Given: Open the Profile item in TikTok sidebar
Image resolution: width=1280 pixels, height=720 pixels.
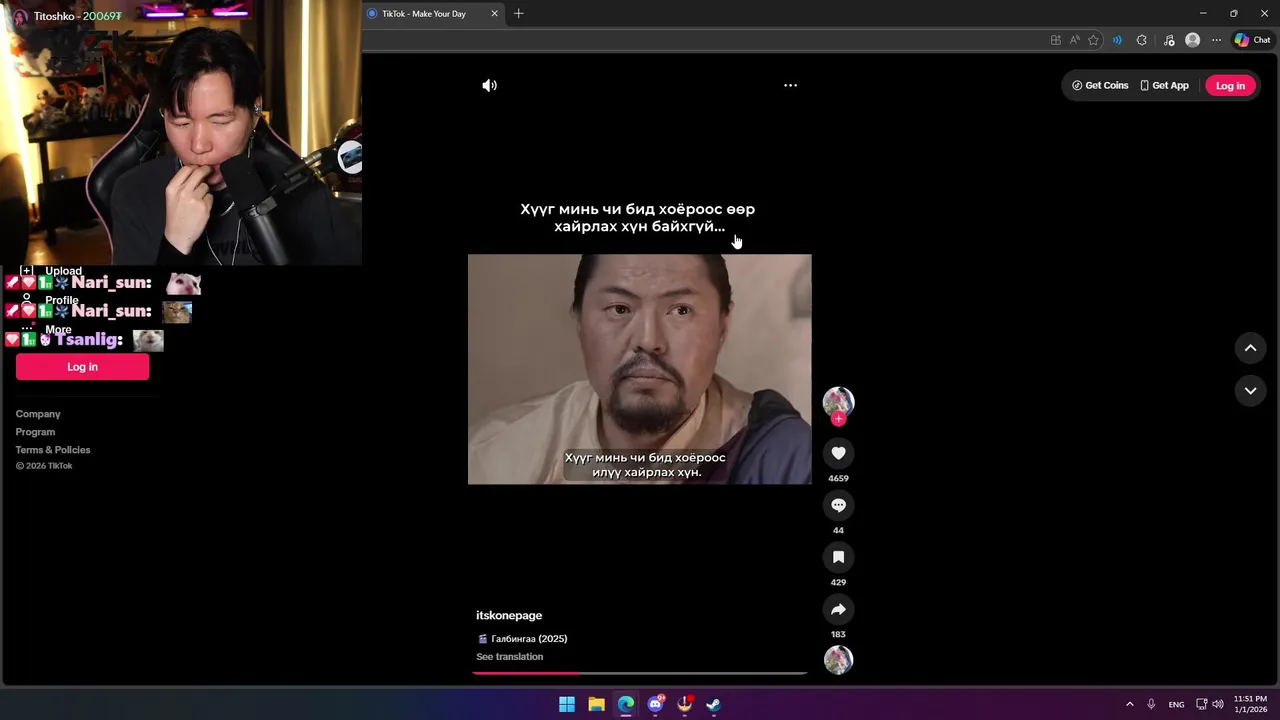Looking at the screenshot, I should click(x=52, y=300).
